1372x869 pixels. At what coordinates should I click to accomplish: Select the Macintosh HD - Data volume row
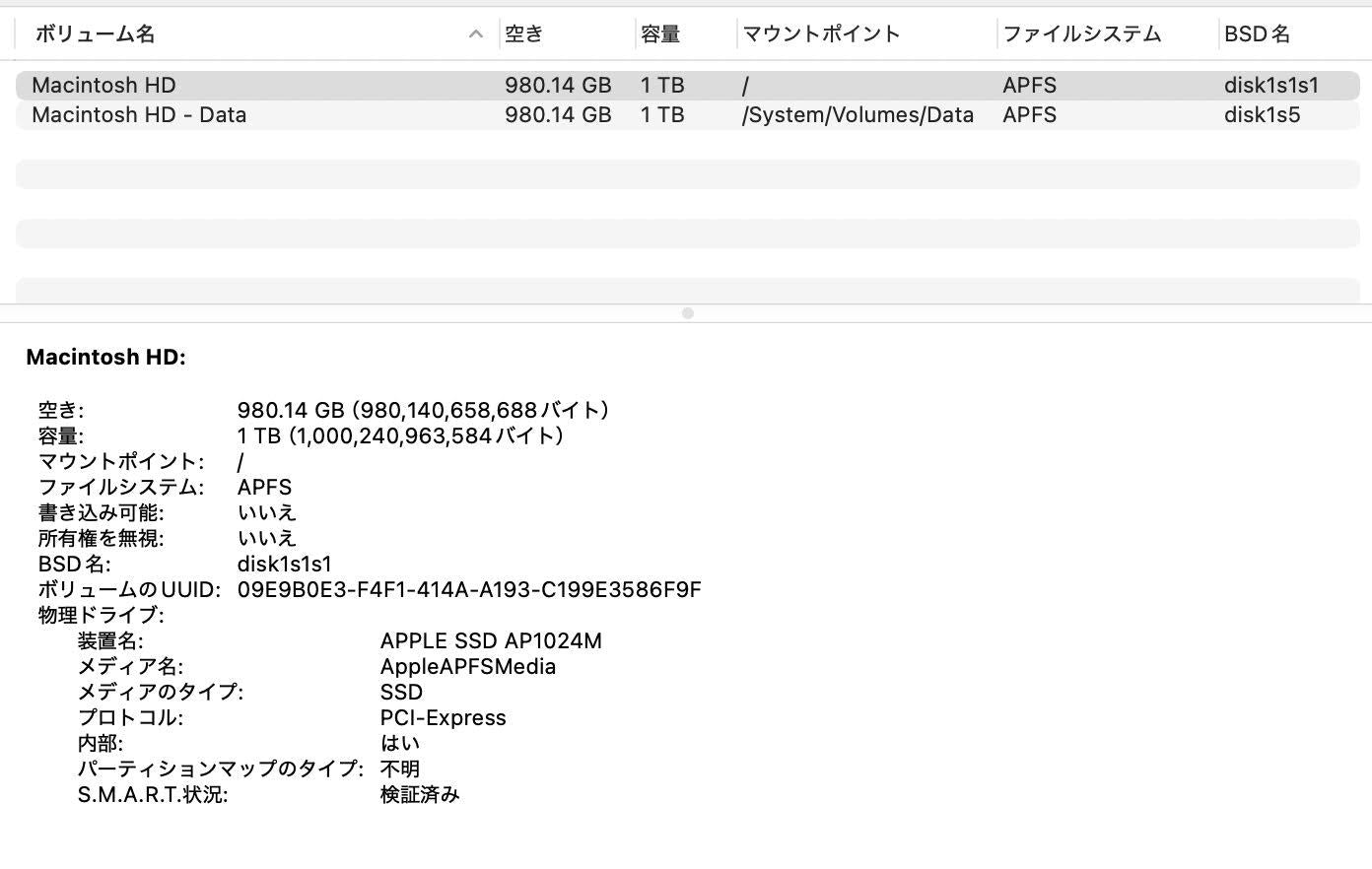coord(139,115)
